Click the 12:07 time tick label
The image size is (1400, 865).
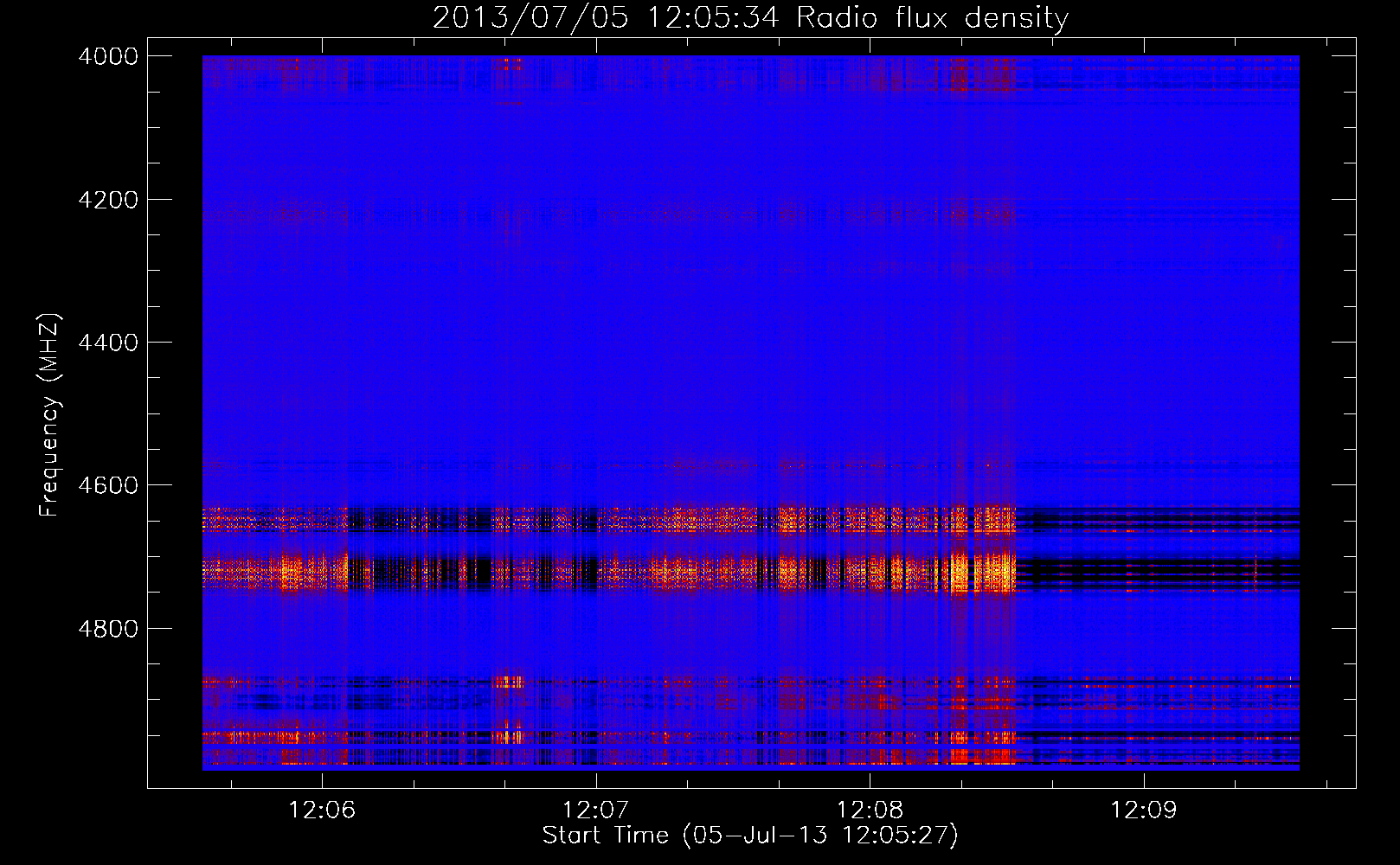click(x=595, y=811)
